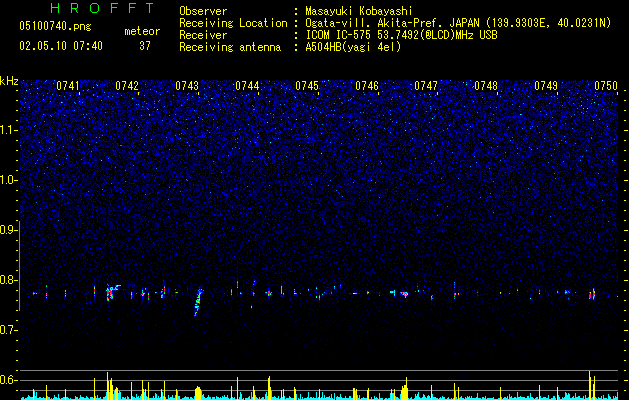This screenshot has height=400, width=629.
Task: Click the 0747 time marker
Action: pos(426,86)
